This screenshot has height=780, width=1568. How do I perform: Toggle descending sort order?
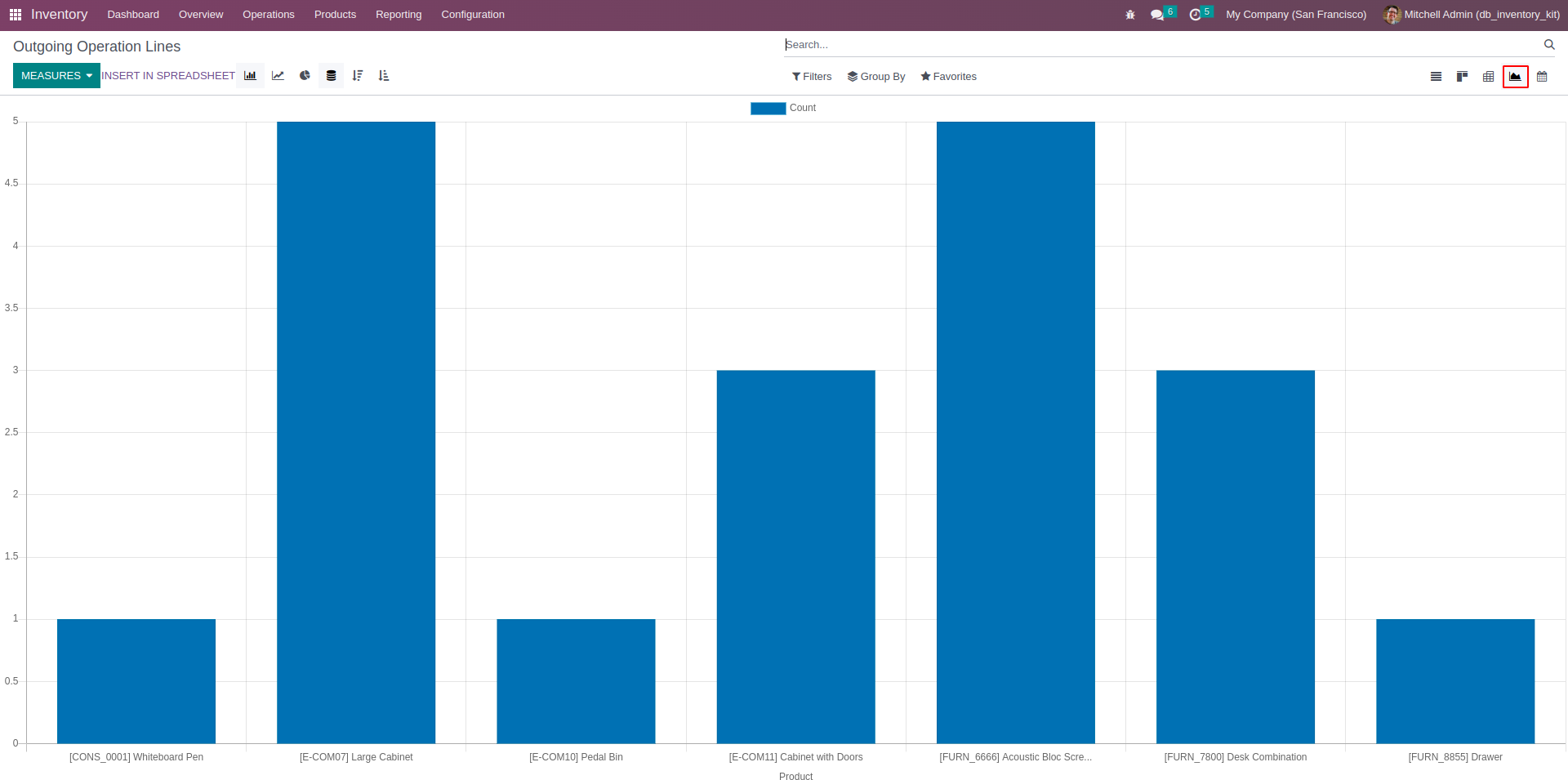[358, 76]
